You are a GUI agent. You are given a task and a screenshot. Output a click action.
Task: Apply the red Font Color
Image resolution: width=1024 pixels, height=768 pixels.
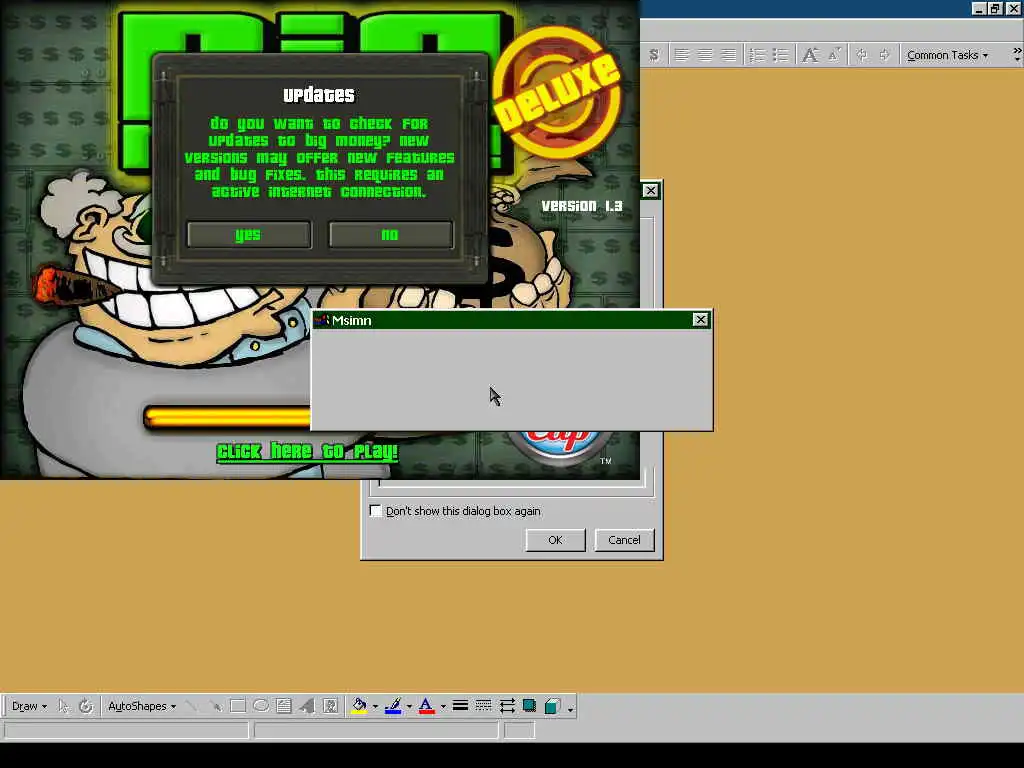[x=426, y=706]
